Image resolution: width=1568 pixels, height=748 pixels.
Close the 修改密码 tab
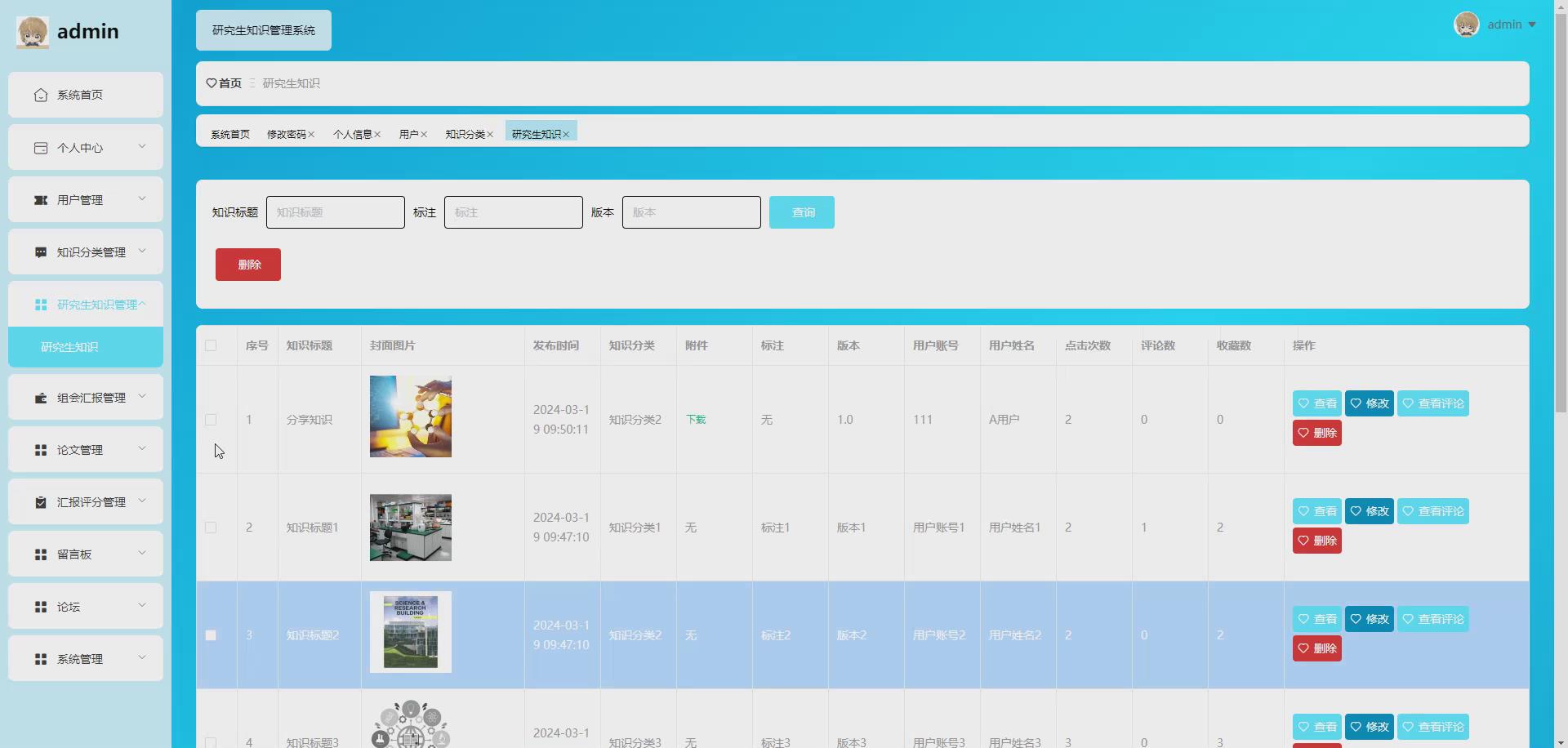(311, 135)
